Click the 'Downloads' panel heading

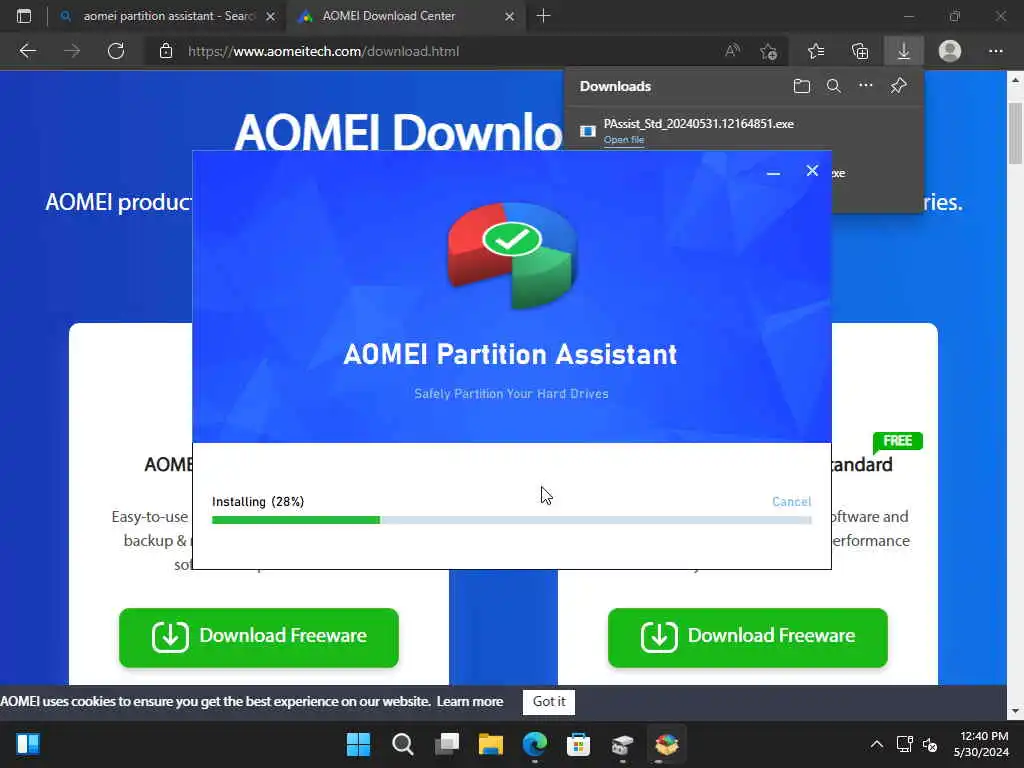615,86
